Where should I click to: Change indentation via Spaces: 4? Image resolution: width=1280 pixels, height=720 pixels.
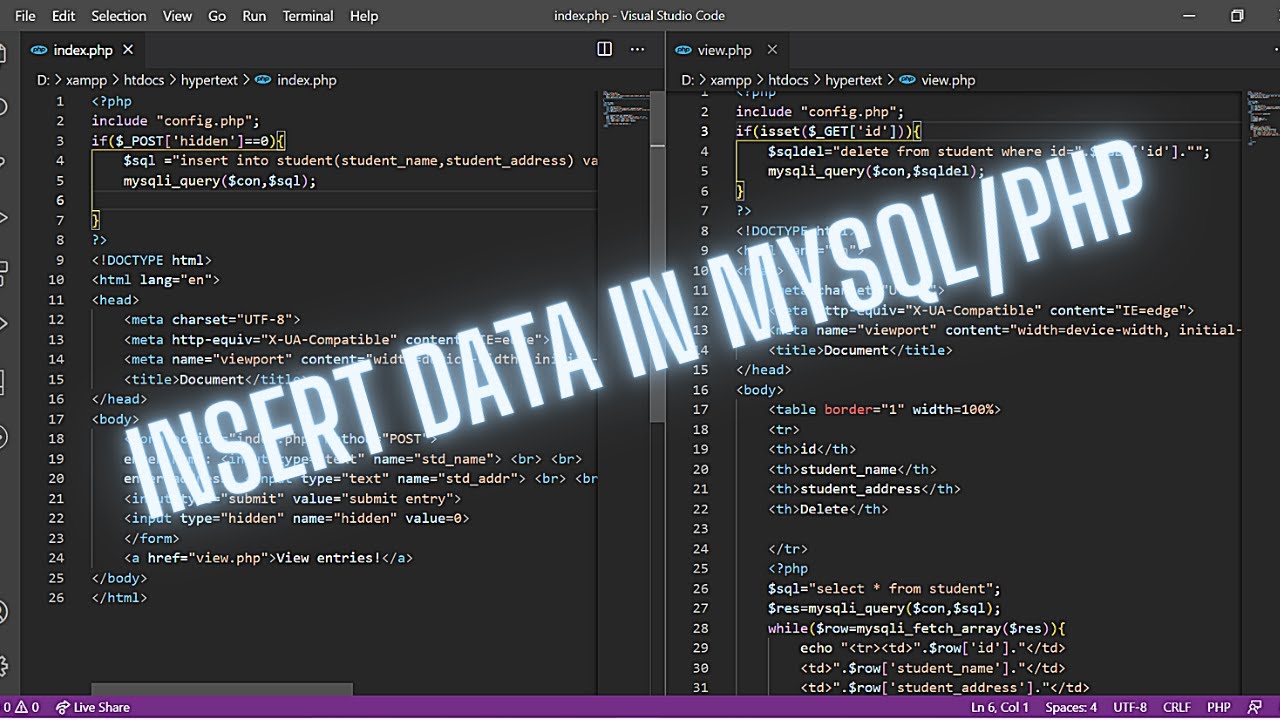1071,707
